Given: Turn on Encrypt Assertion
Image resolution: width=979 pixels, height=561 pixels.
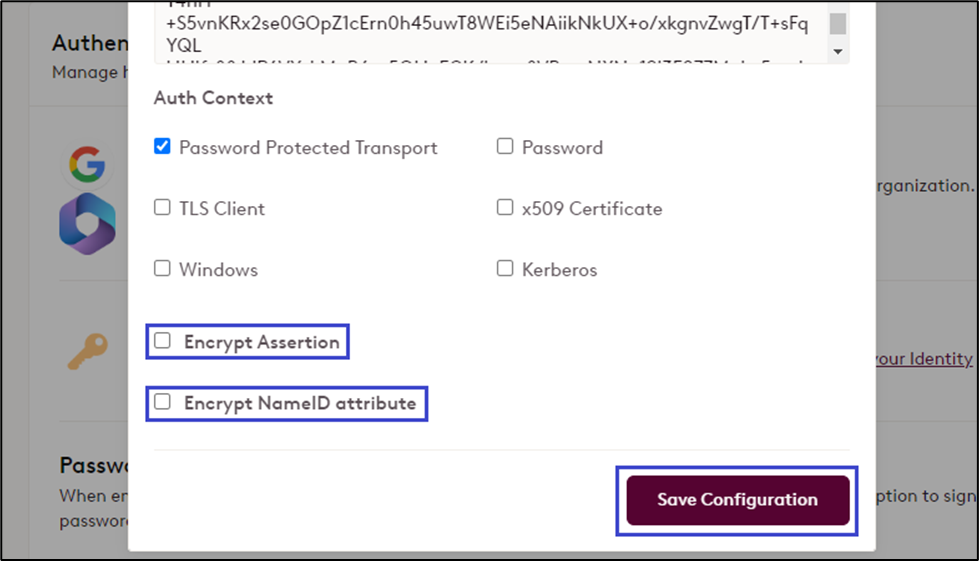Looking at the screenshot, I should click(x=162, y=341).
